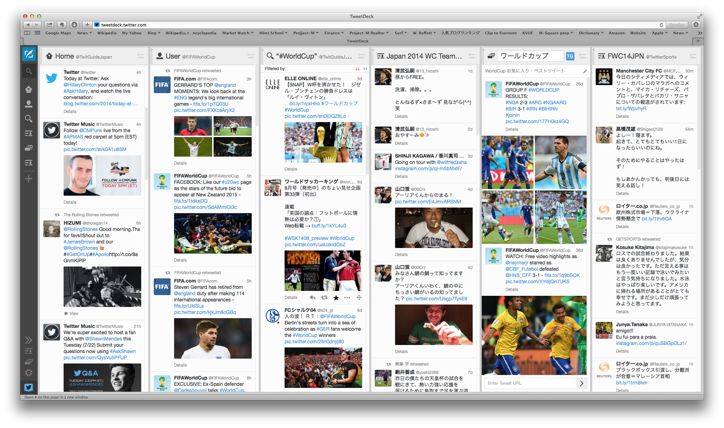Screen dimensions: 724x428
Task: Click the Enter Tweet URL field
Action: point(530,383)
